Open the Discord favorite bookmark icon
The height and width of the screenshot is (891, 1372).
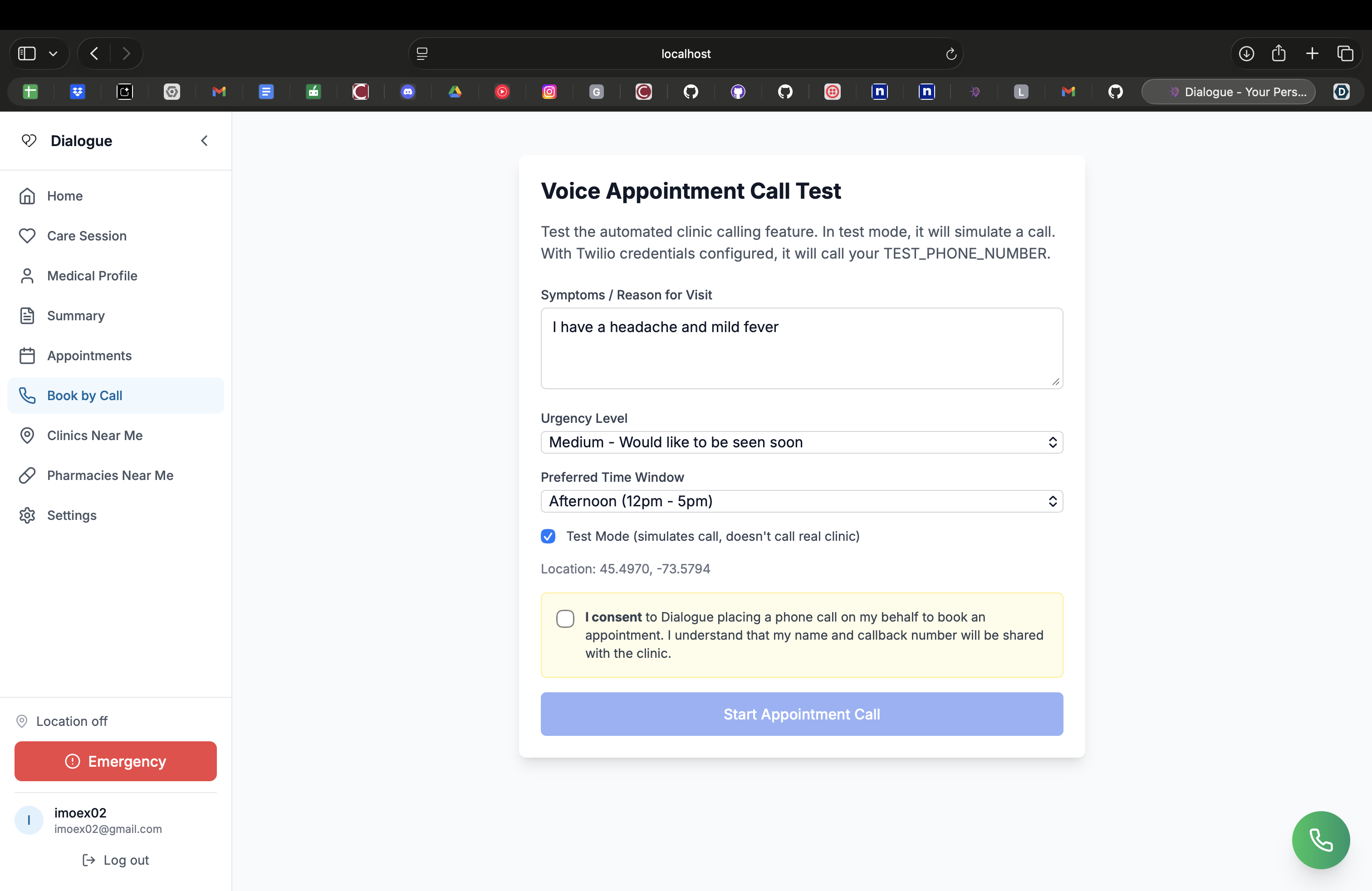point(407,92)
